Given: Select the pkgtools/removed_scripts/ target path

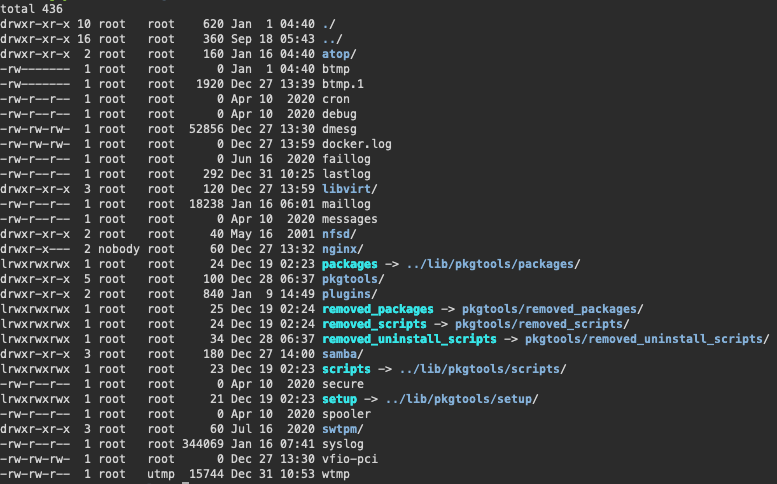Looking at the screenshot, I should [542, 324].
